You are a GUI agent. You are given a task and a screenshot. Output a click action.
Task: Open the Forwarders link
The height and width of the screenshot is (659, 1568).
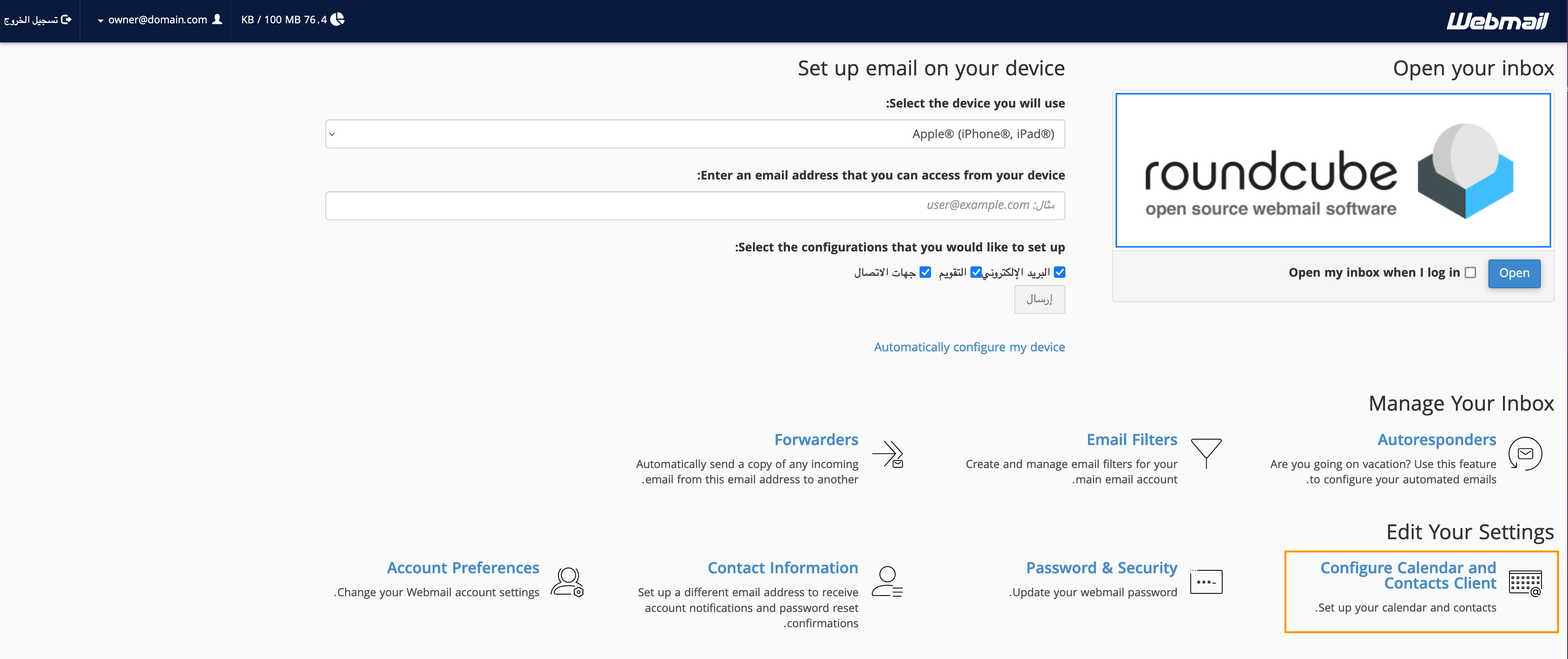(x=816, y=439)
